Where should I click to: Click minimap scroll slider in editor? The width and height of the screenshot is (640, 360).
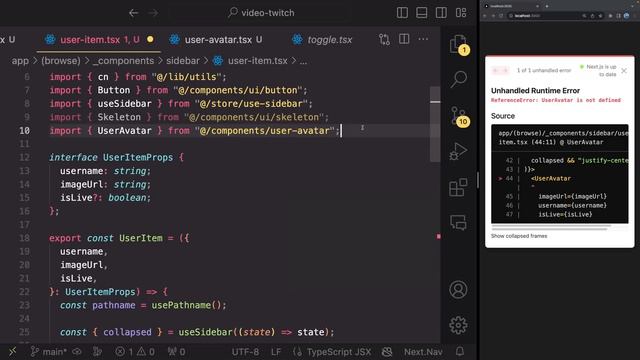point(435,124)
